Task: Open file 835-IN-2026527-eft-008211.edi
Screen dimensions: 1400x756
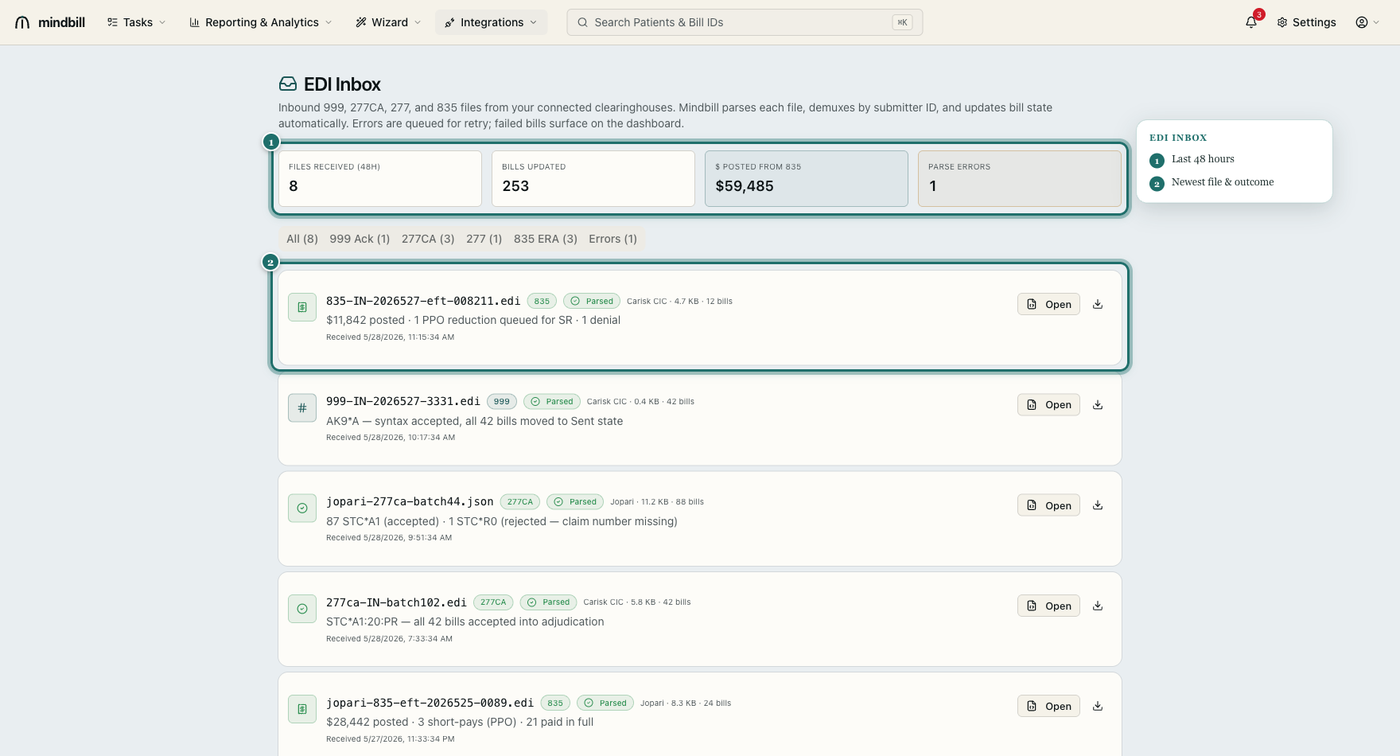Action: [x=1048, y=304]
